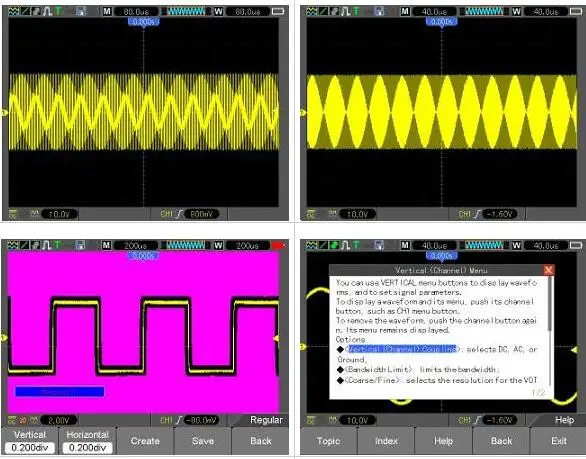Screen dimensions: 586x459
Task: Click the 200us M timebase readout
Action: (135, 246)
